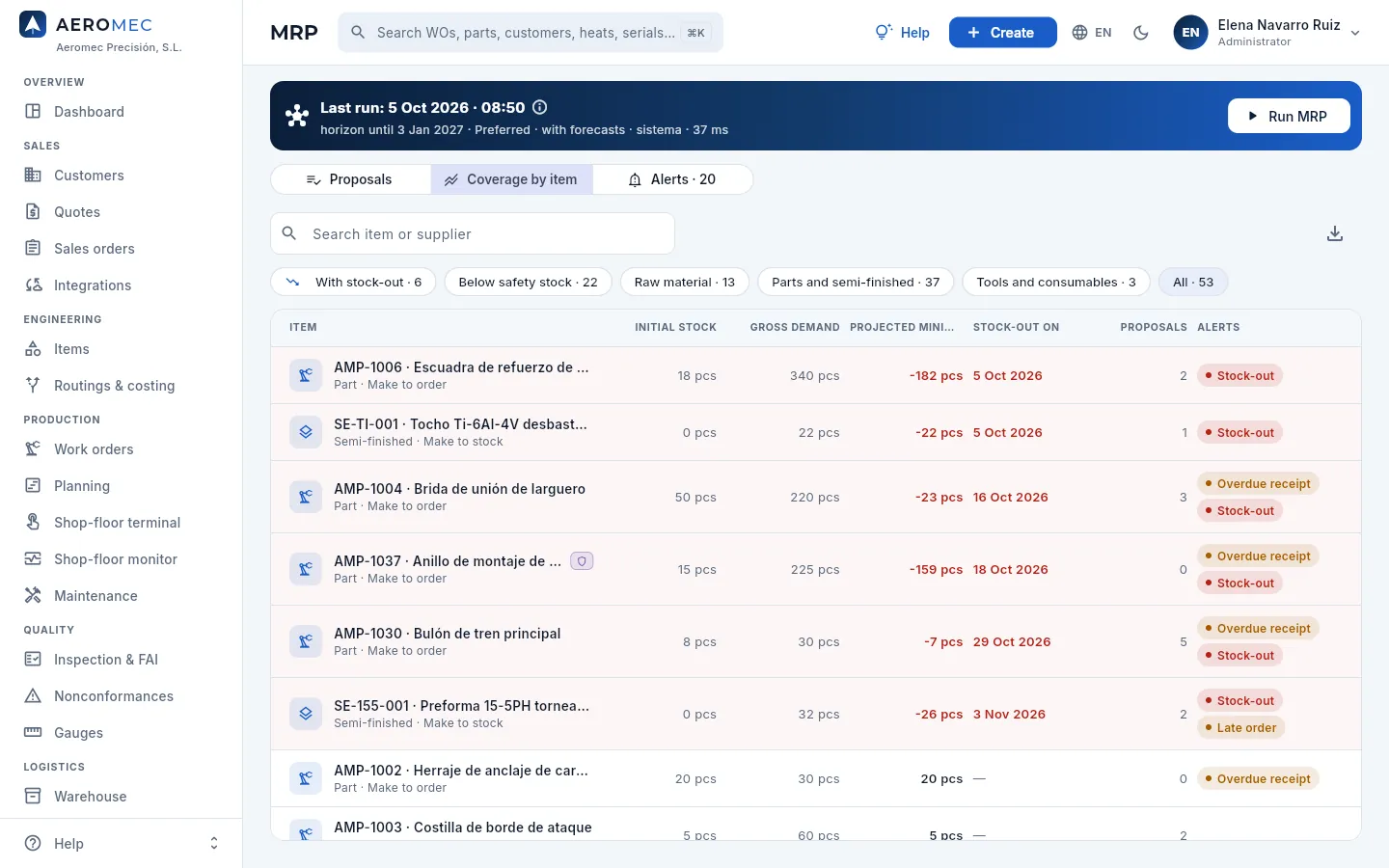Toggle dark mode moon icon

coord(1141,33)
